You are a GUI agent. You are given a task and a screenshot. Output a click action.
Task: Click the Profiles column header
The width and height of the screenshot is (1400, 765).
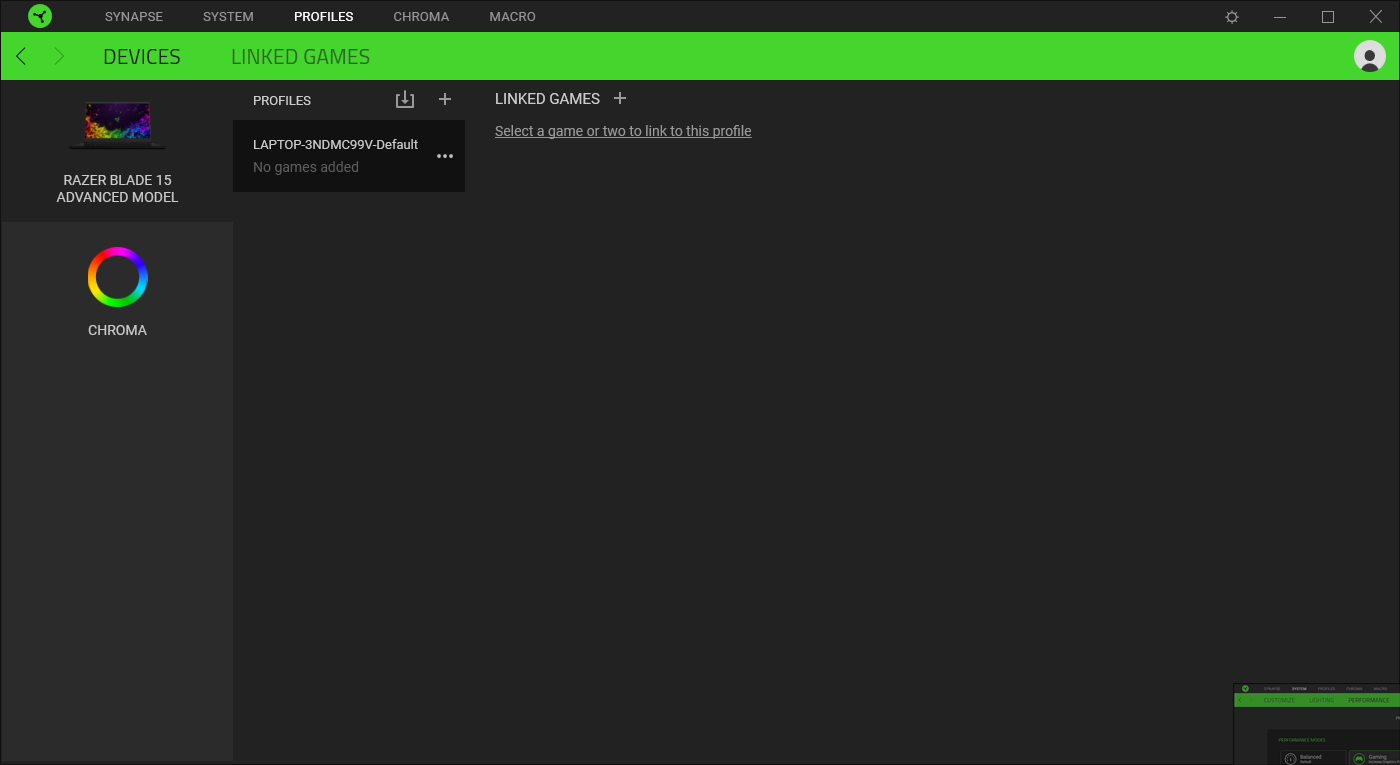[282, 100]
